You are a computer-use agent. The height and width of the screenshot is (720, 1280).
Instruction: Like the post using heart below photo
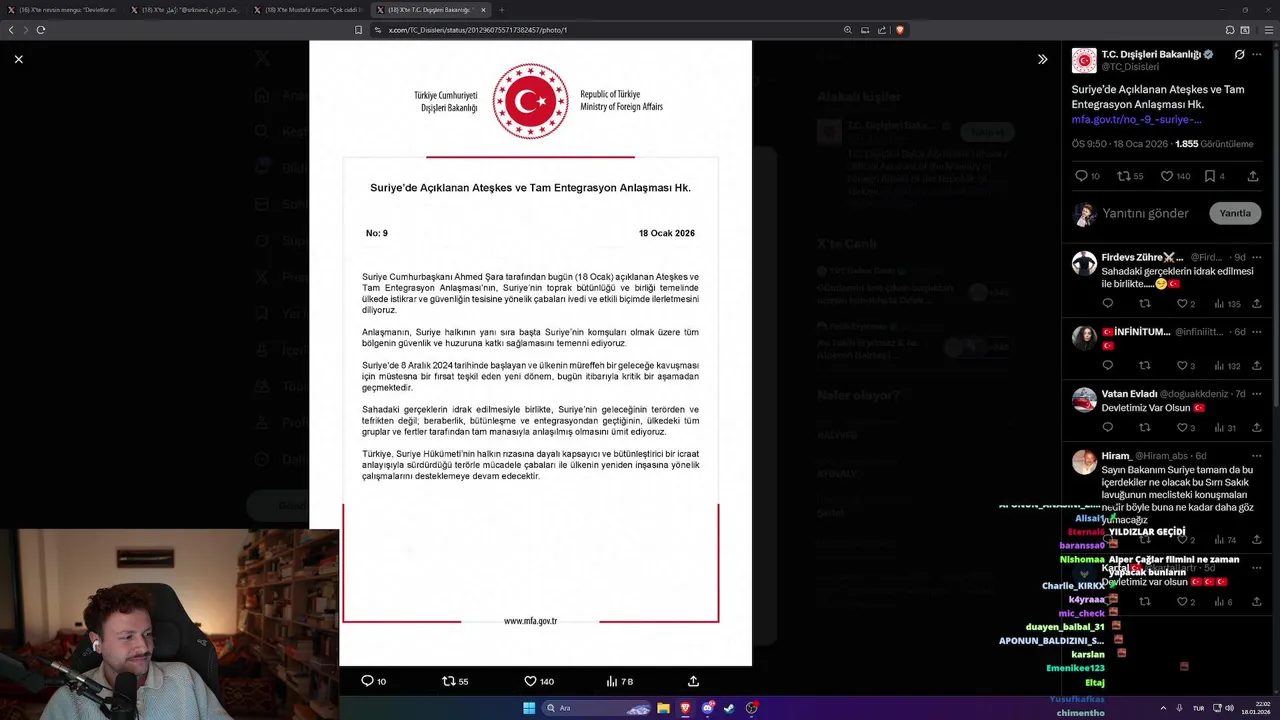pos(530,681)
